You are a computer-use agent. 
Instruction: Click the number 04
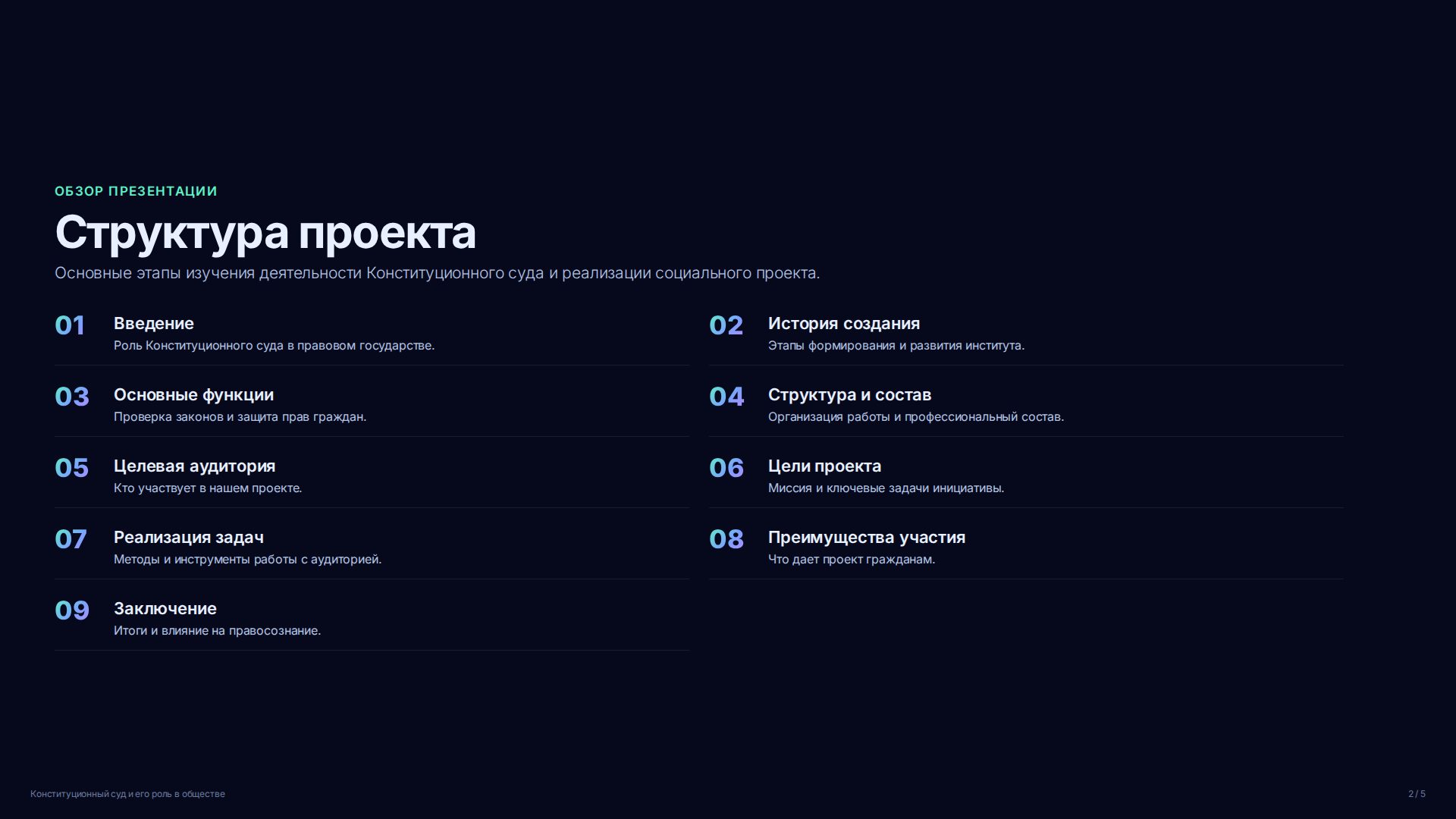[726, 397]
